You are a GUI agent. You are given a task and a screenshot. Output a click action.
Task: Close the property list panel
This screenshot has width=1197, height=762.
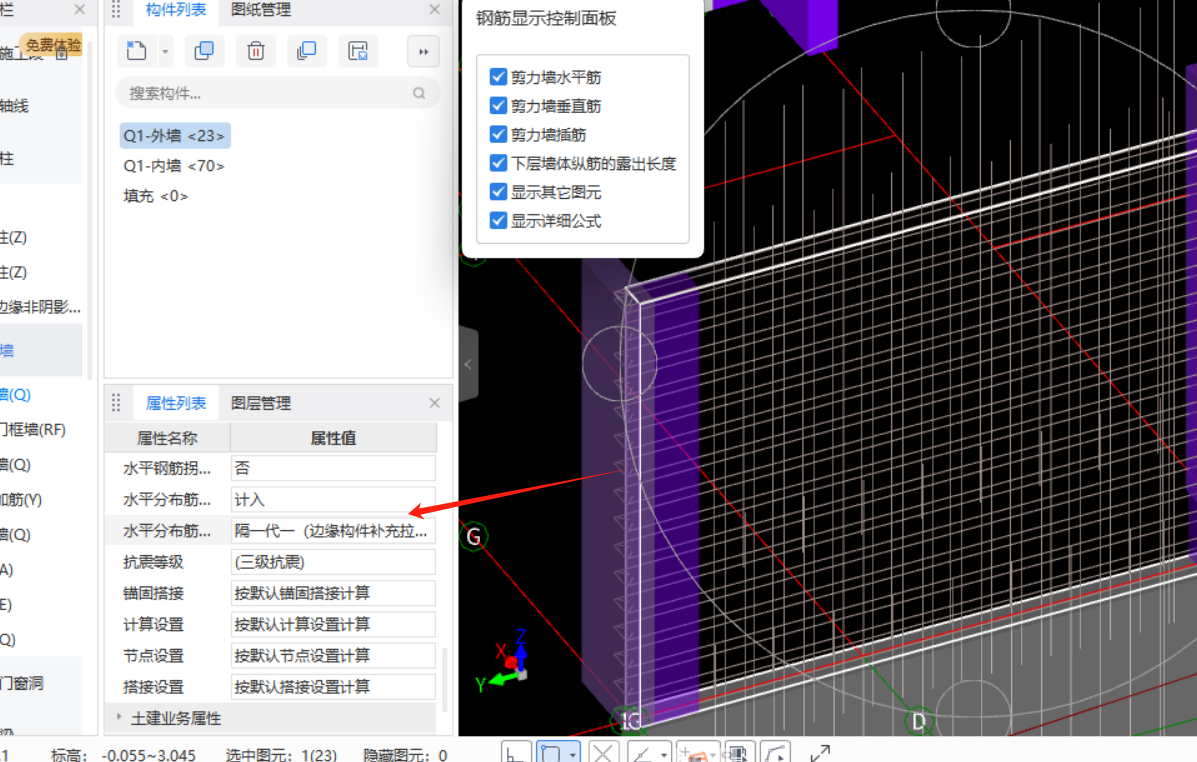[434, 402]
